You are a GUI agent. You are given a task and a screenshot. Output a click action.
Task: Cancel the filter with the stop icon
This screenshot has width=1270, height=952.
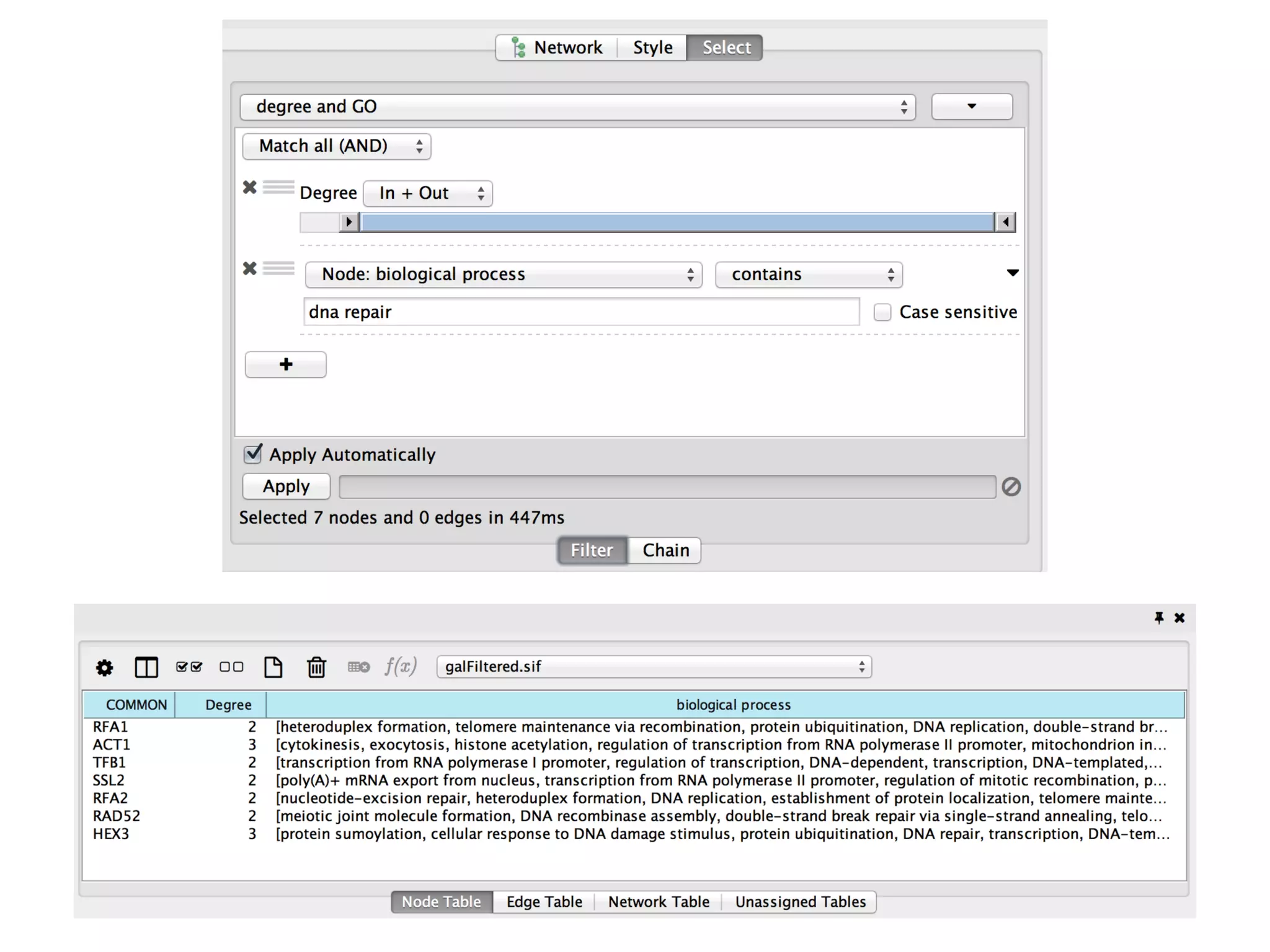coord(1011,487)
